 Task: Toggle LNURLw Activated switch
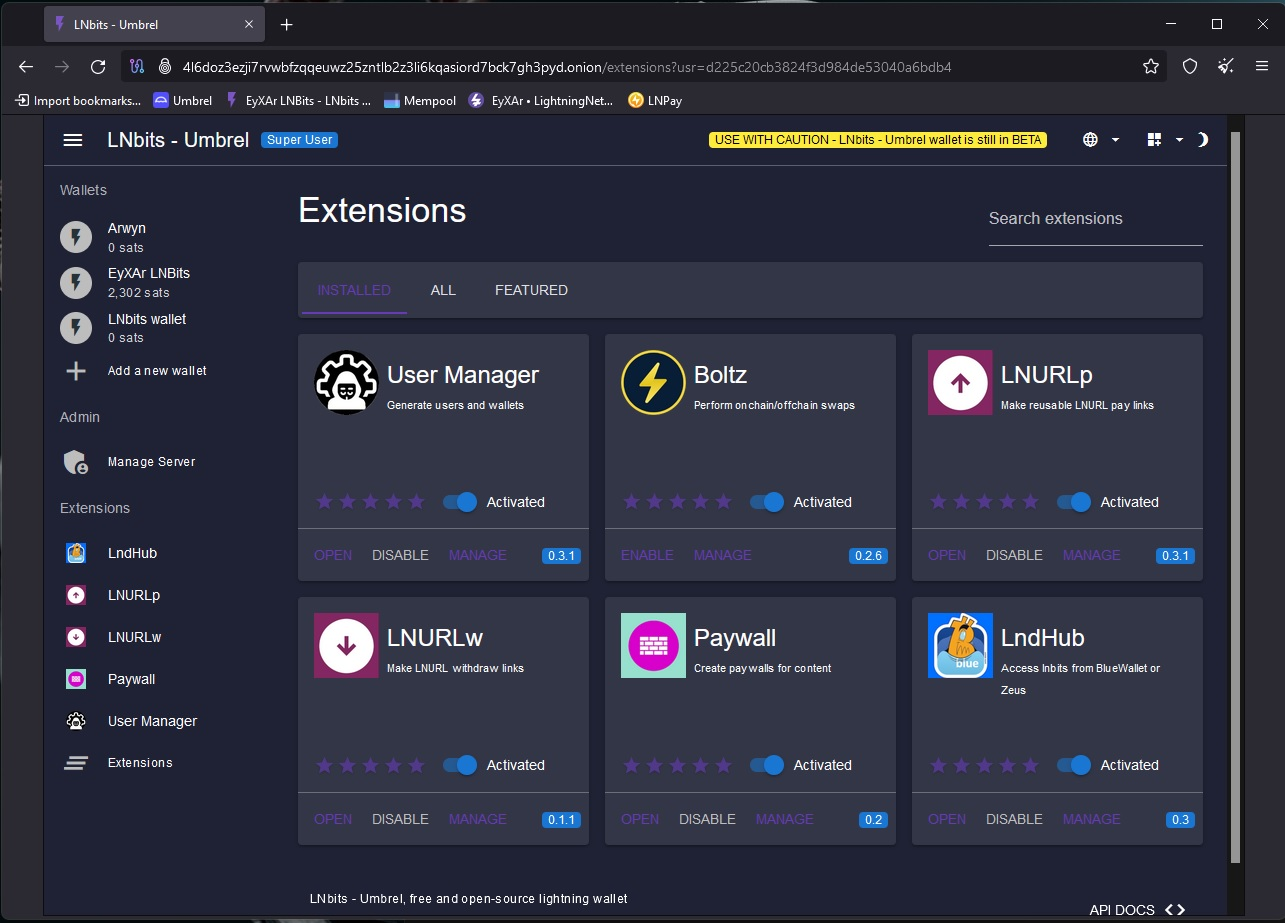coord(460,765)
